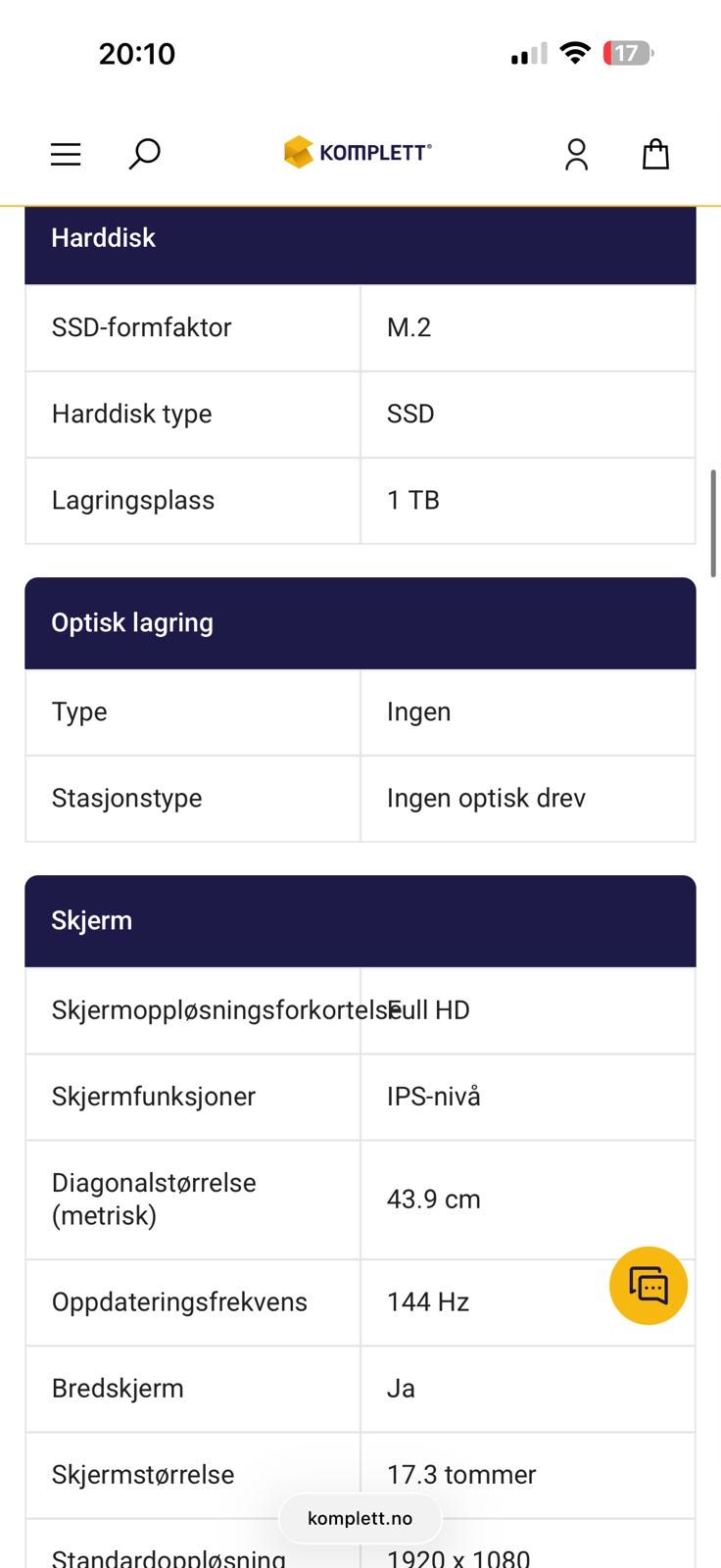Tap the Skjermfunksjoner IPS-nivå value
The image size is (721, 1568).
[x=434, y=1097]
